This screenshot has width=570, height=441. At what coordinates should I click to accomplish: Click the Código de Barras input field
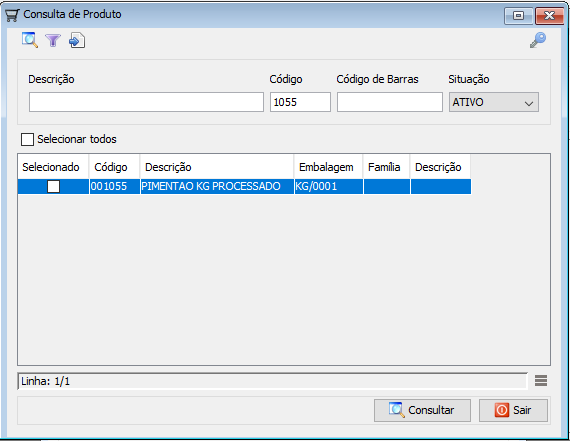390,102
